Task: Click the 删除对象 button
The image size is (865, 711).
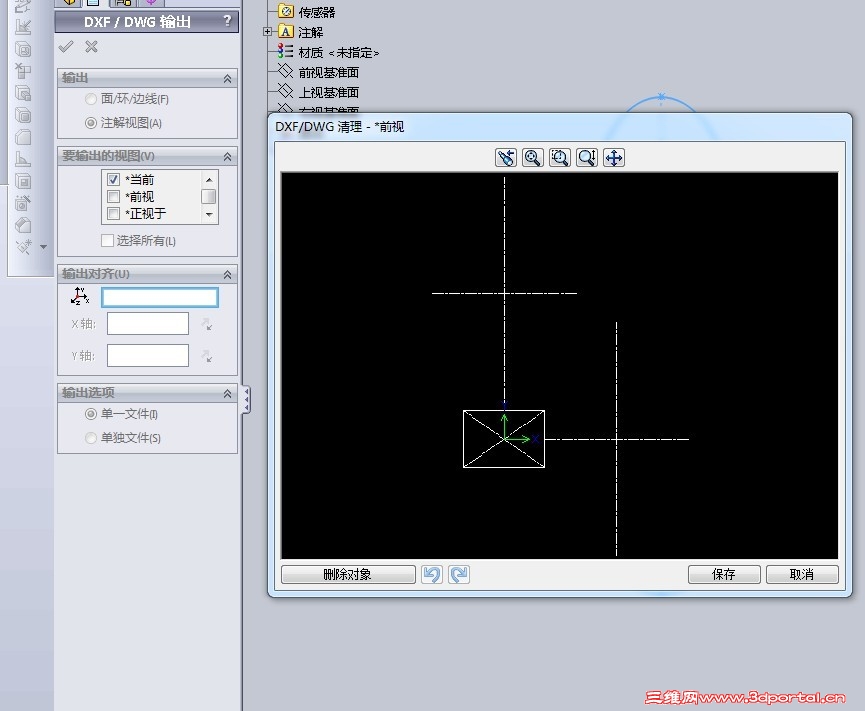Action: [348, 575]
